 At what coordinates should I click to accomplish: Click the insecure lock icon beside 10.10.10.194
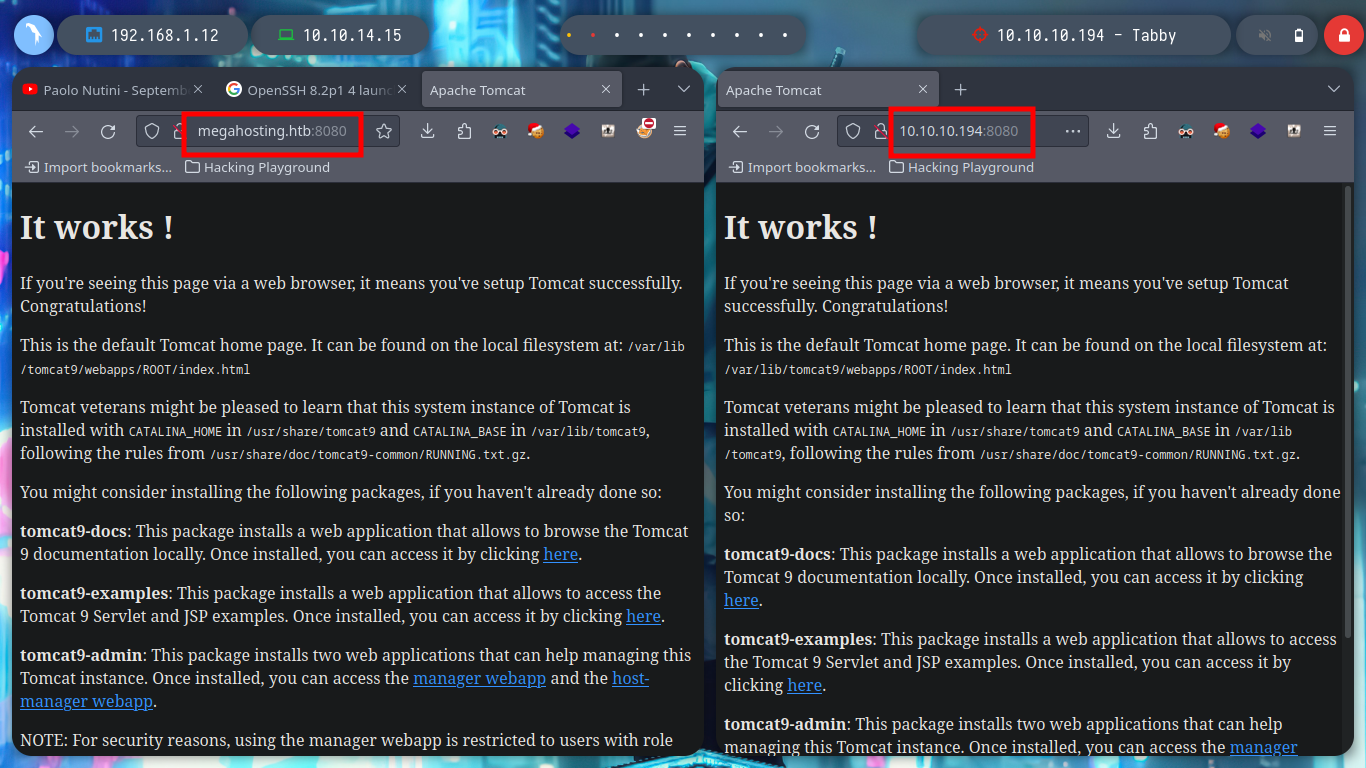[x=880, y=131]
